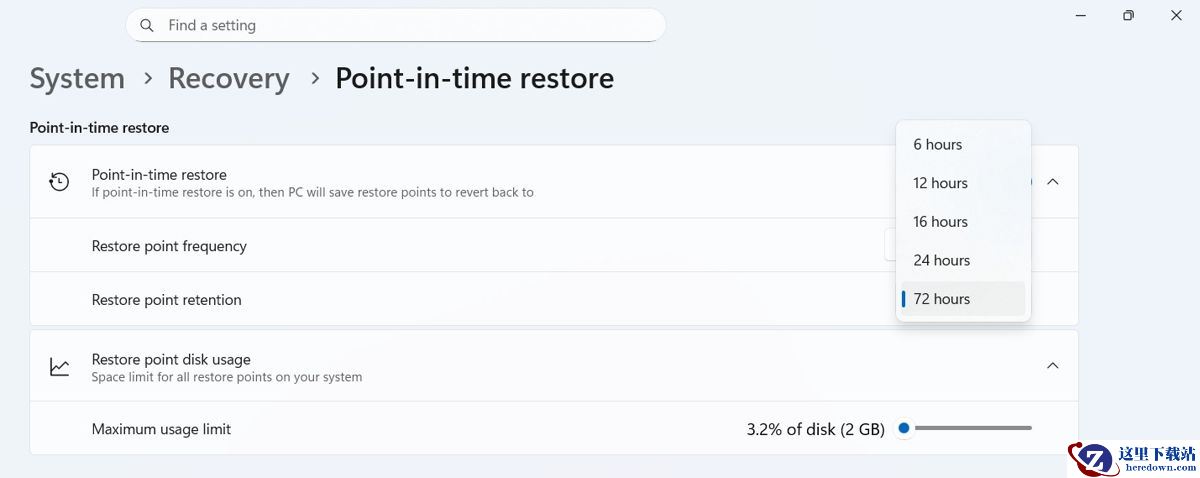Go back to System breadcrumb
The image size is (1200, 478).
tap(77, 78)
